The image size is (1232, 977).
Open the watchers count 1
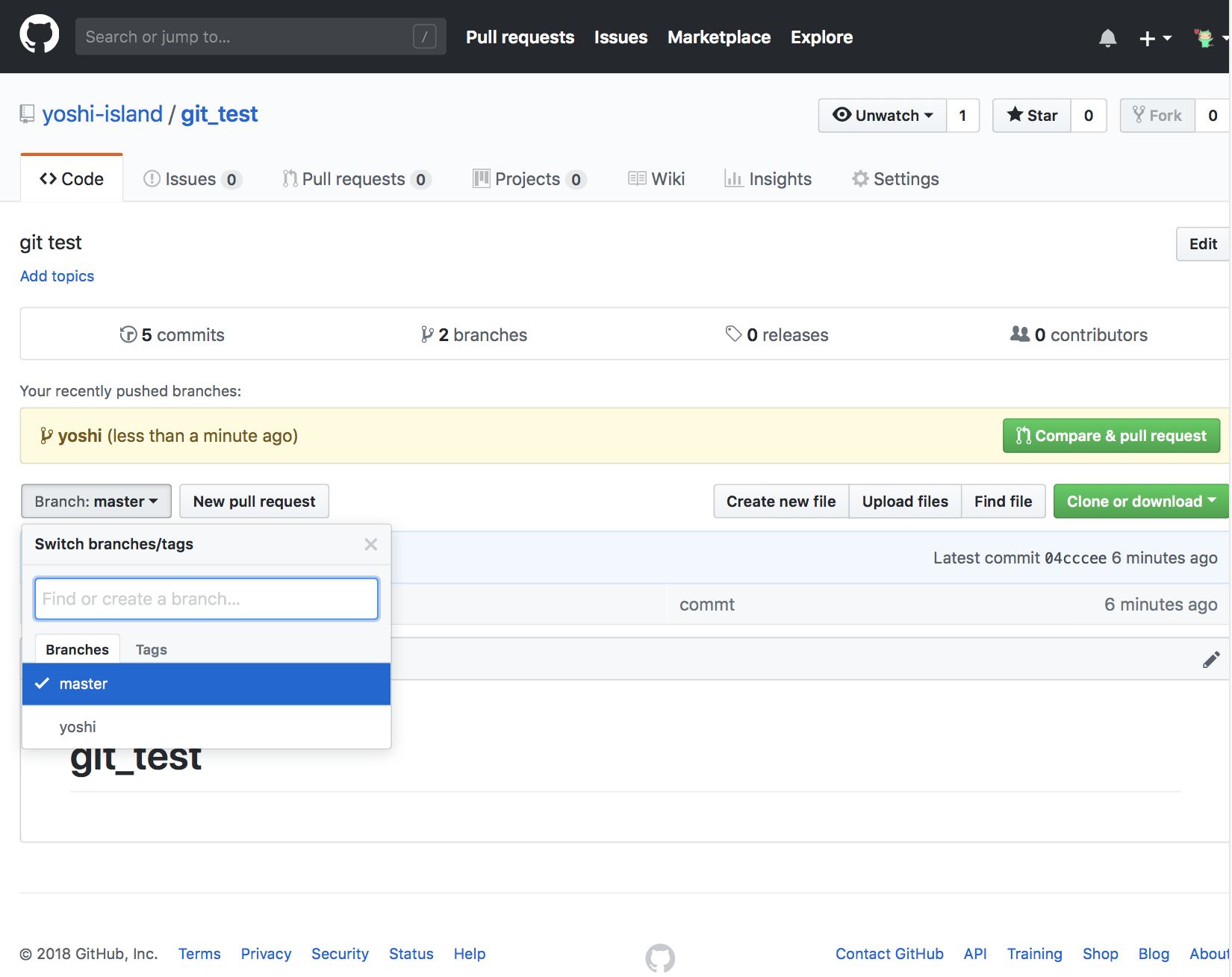[963, 116]
